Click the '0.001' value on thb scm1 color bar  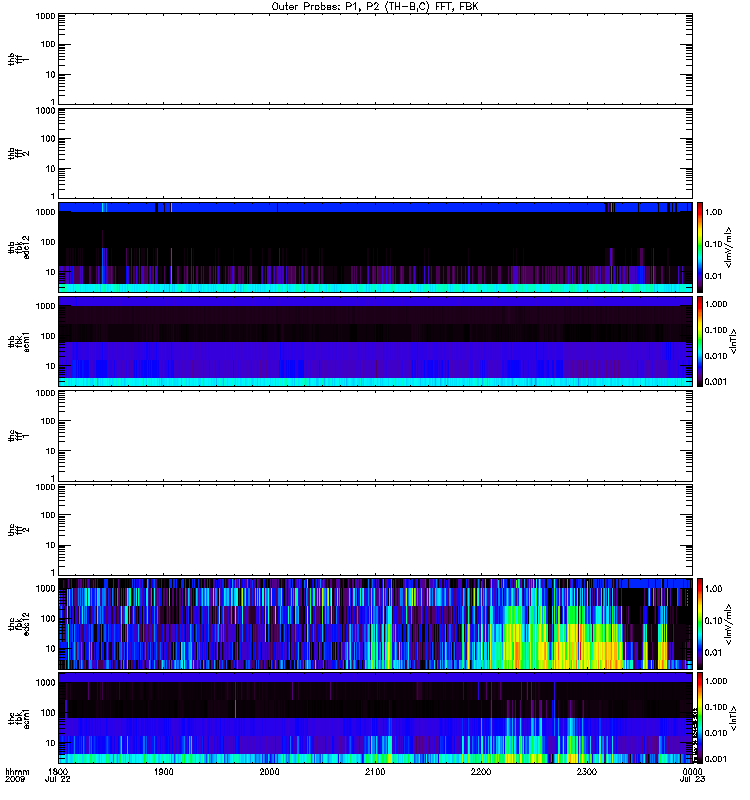(x=716, y=382)
